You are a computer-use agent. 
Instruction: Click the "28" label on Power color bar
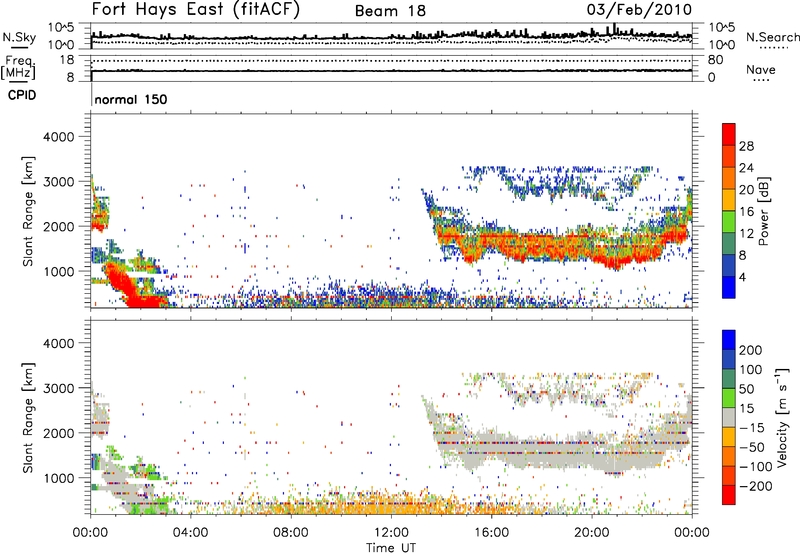point(746,146)
